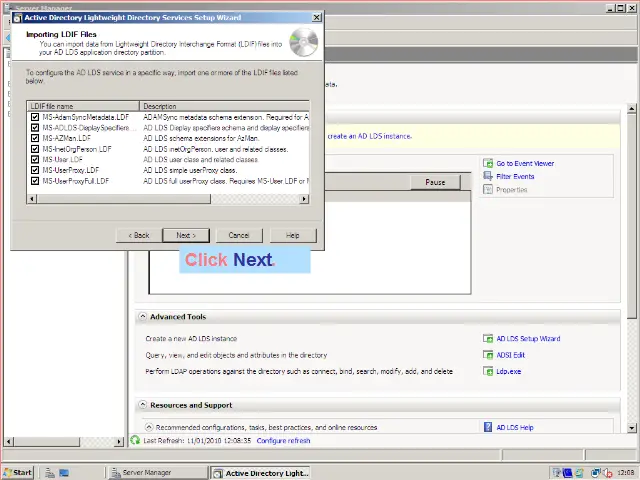Screen dimensions: 640x480
Task: Launch Ldp.exe link
Action: [x=509, y=371]
